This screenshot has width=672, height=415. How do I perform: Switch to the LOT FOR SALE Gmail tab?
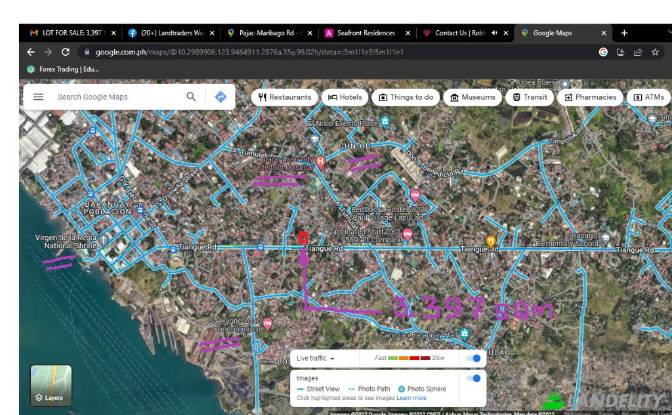(70, 32)
